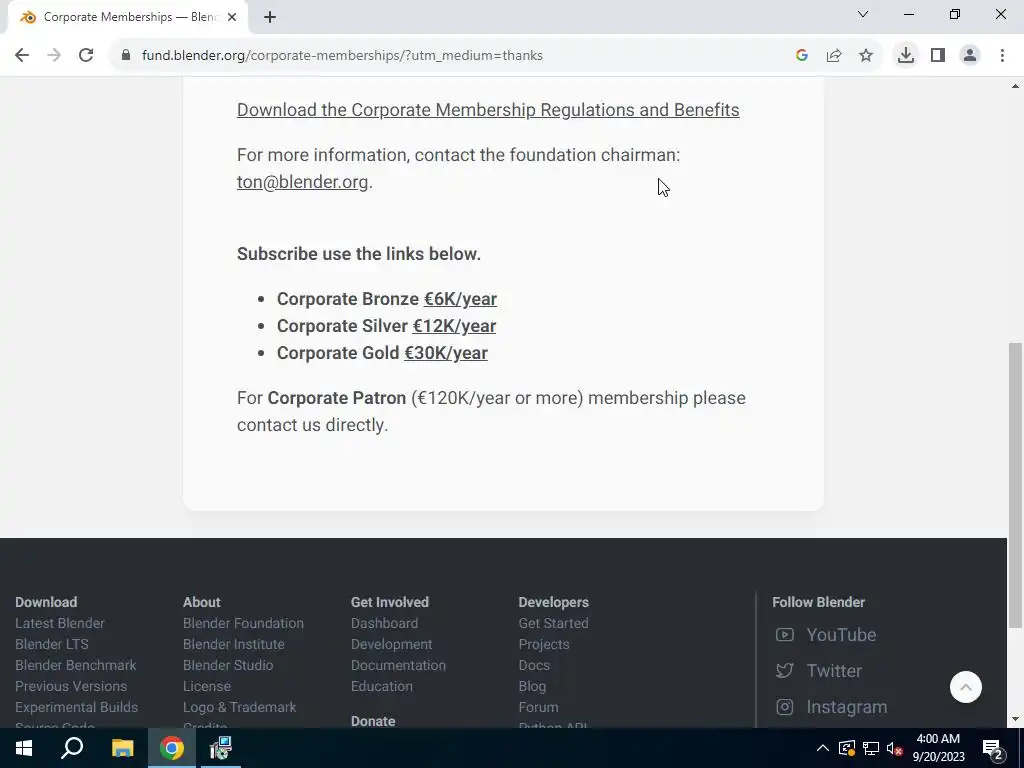This screenshot has height=768, width=1024.
Task: Click Chrome icon in taskbar
Action: pyautogui.click(x=172, y=748)
